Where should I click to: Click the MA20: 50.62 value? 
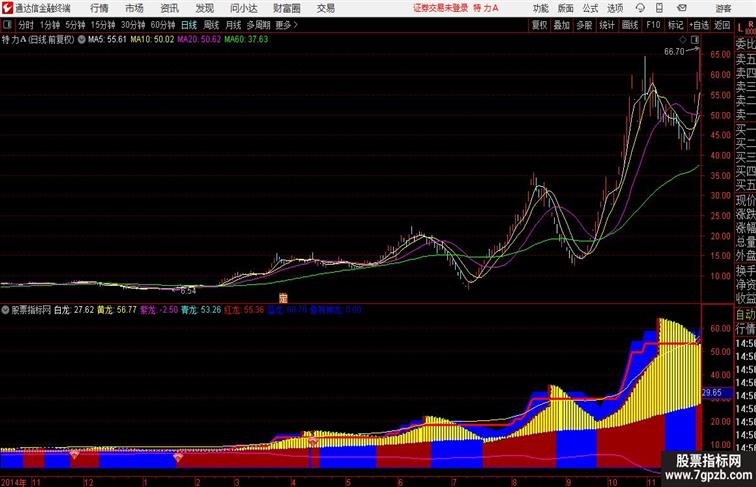point(199,40)
